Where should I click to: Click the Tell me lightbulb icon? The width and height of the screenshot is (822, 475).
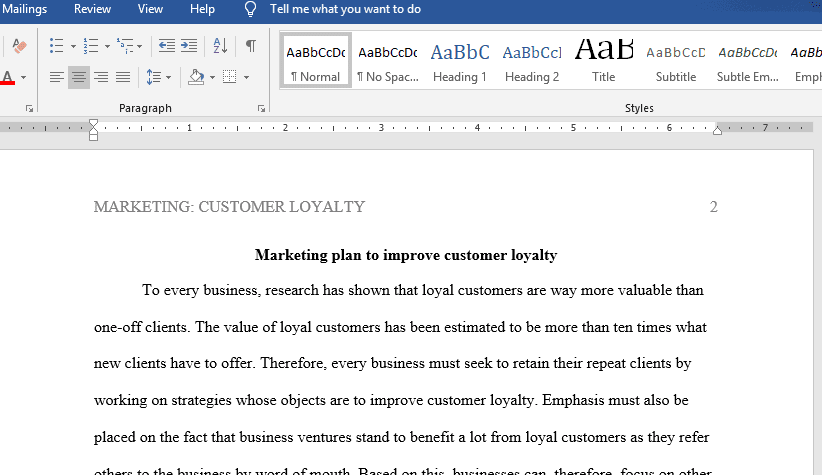pos(251,9)
